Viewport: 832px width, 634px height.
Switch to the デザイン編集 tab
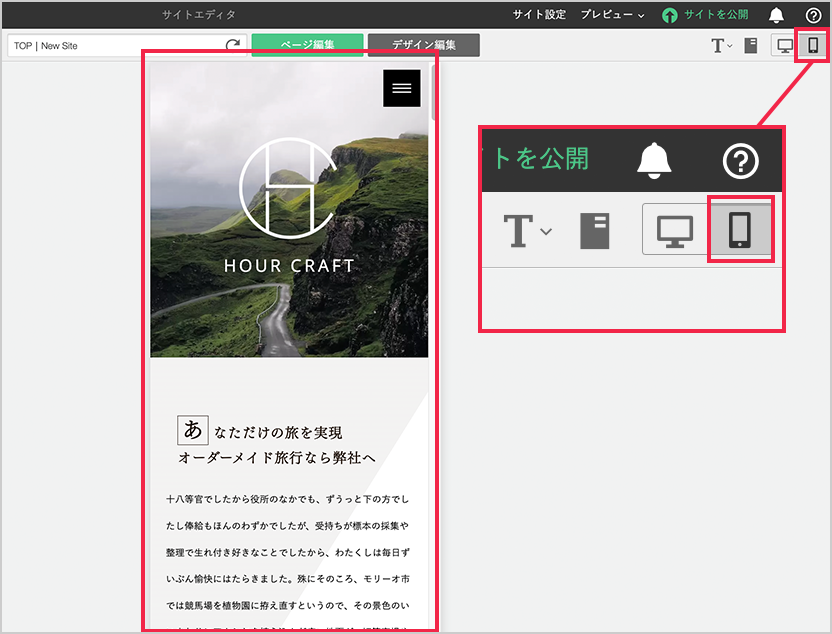click(423, 45)
